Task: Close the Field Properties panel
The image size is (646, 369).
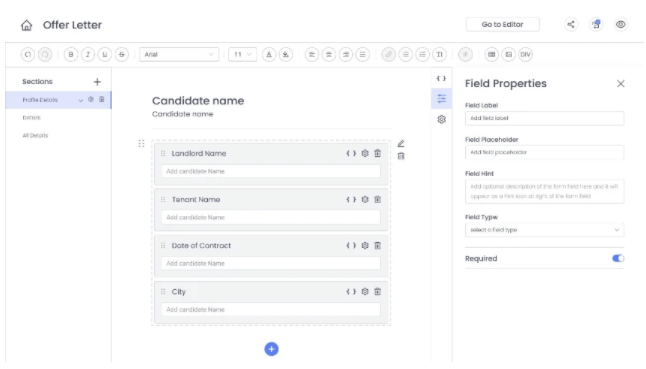Action: click(621, 84)
